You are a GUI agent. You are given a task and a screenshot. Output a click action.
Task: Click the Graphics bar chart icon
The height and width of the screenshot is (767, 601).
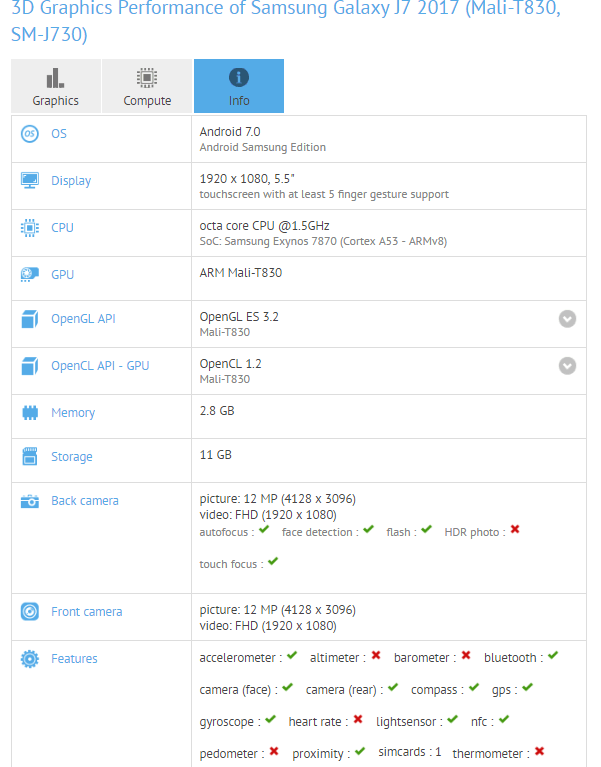[x=55, y=78]
